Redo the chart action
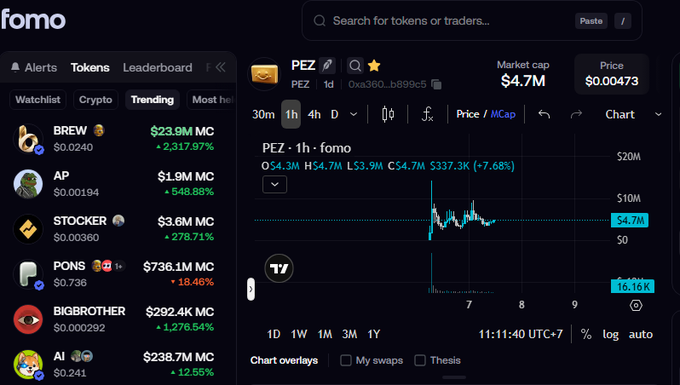The image size is (680, 385). [576, 114]
